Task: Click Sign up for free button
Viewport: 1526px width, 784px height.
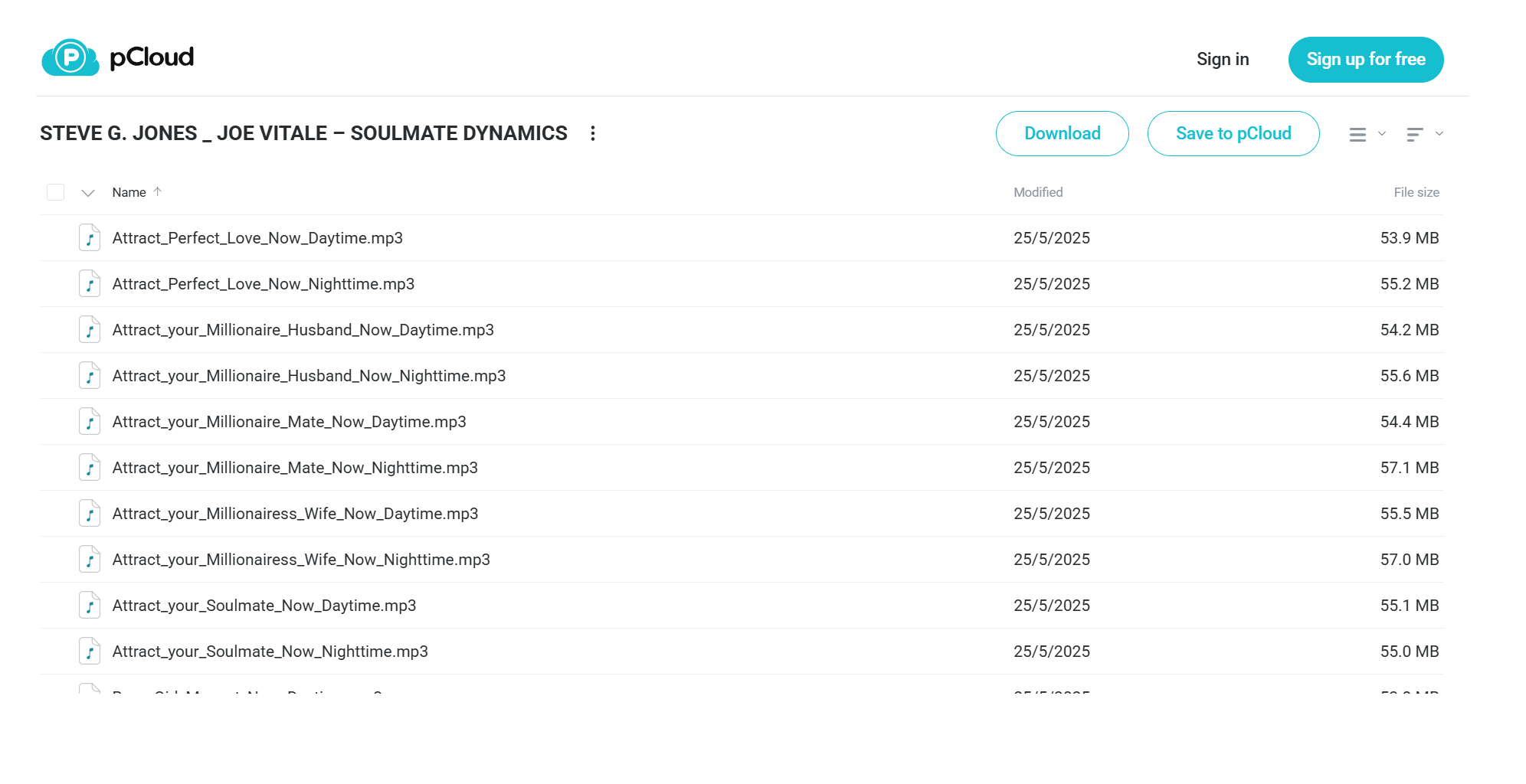Action: click(1366, 60)
